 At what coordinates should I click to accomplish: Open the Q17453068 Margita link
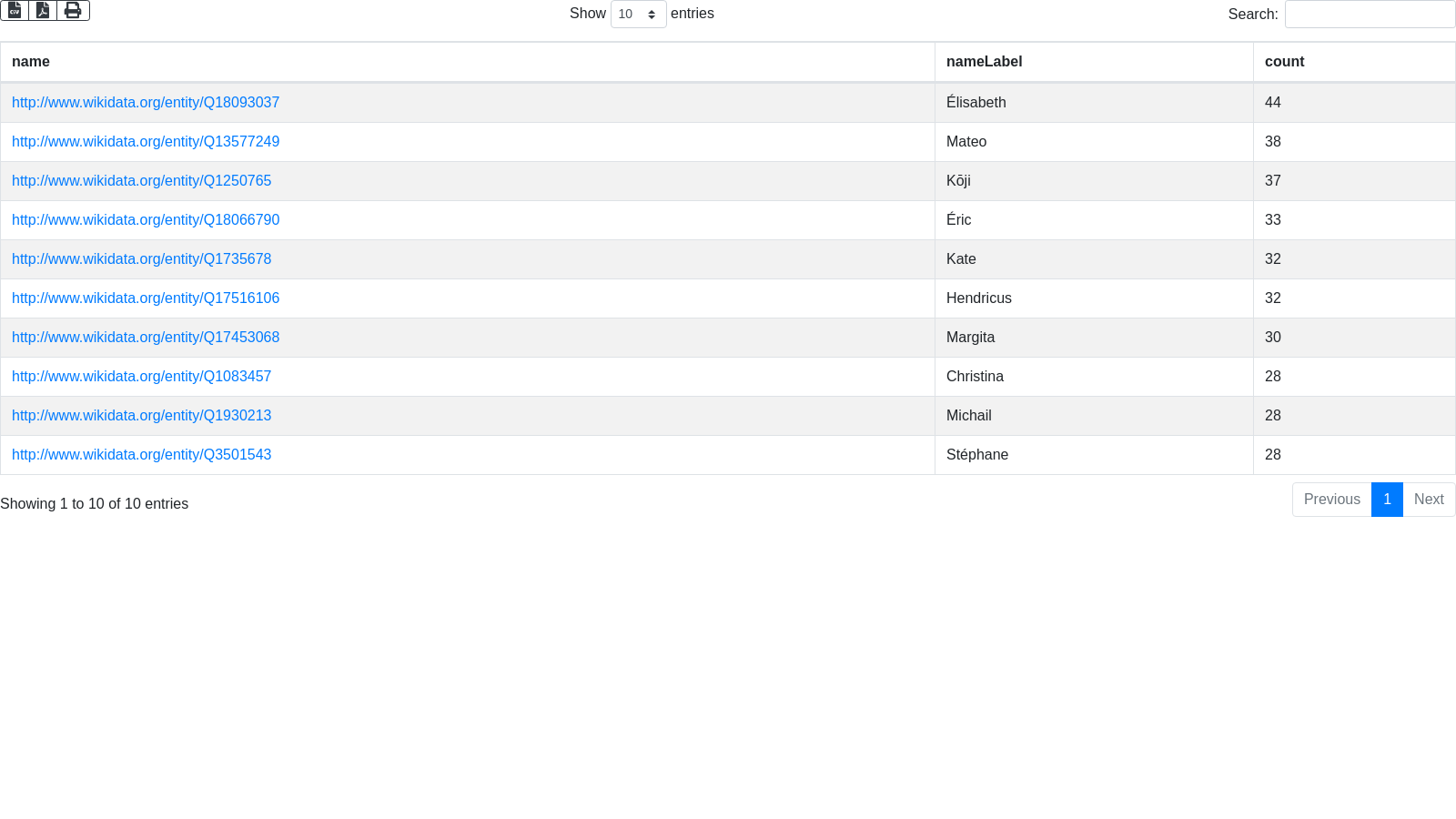pos(146,338)
